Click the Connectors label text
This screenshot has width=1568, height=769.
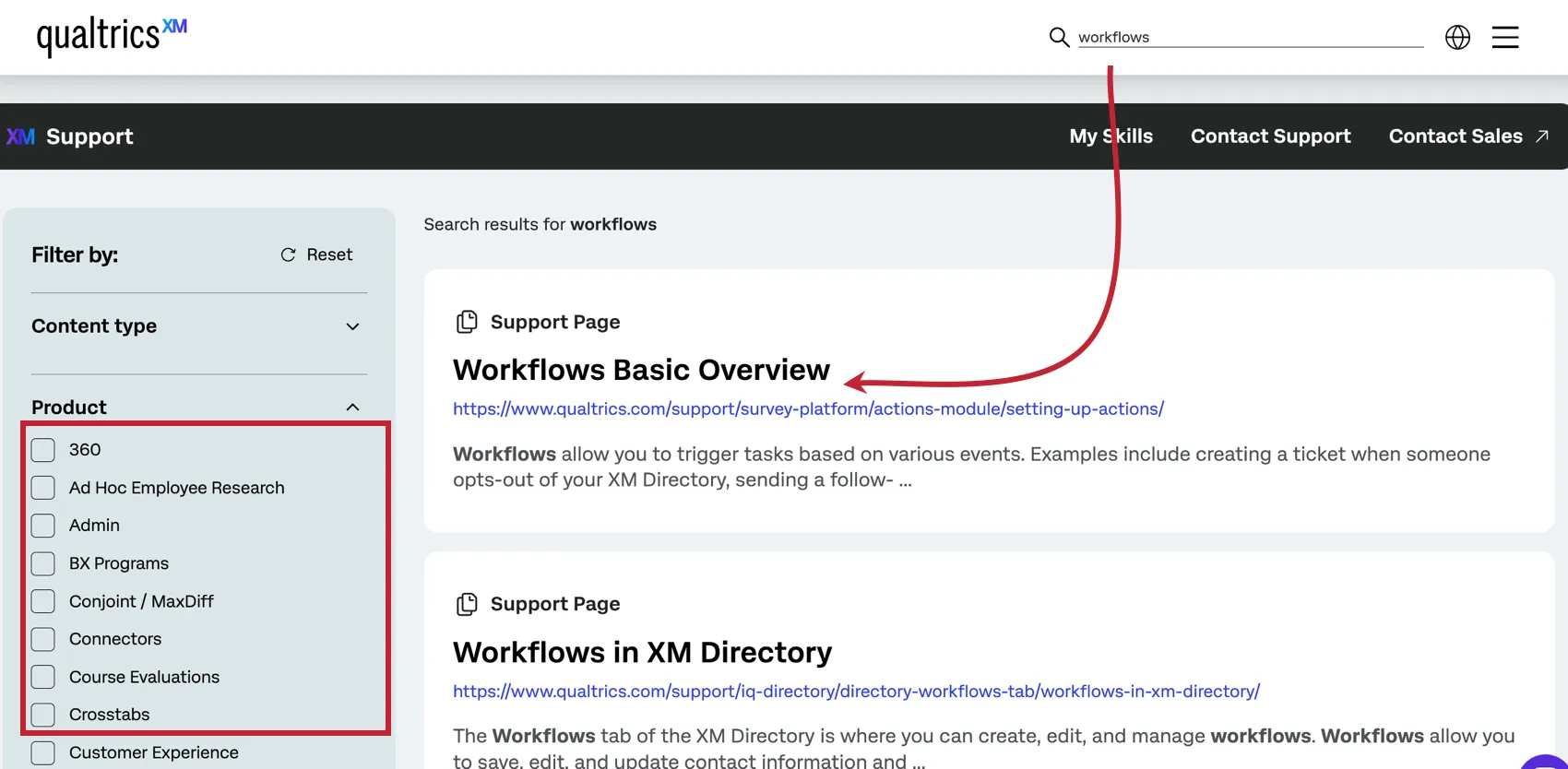pos(115,639)
